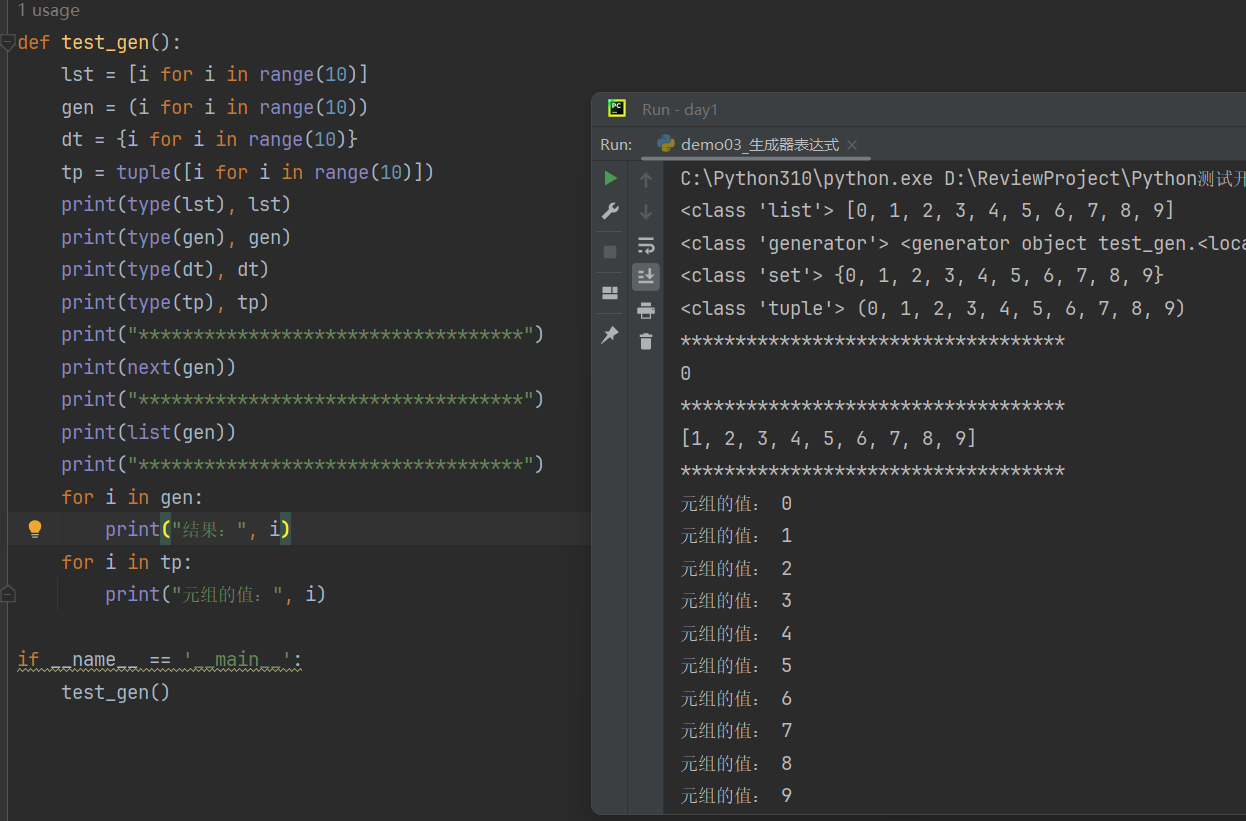Click the 'for i in gen:' line
This screenshot has width=1246, height=821.
tap(132, 498)
